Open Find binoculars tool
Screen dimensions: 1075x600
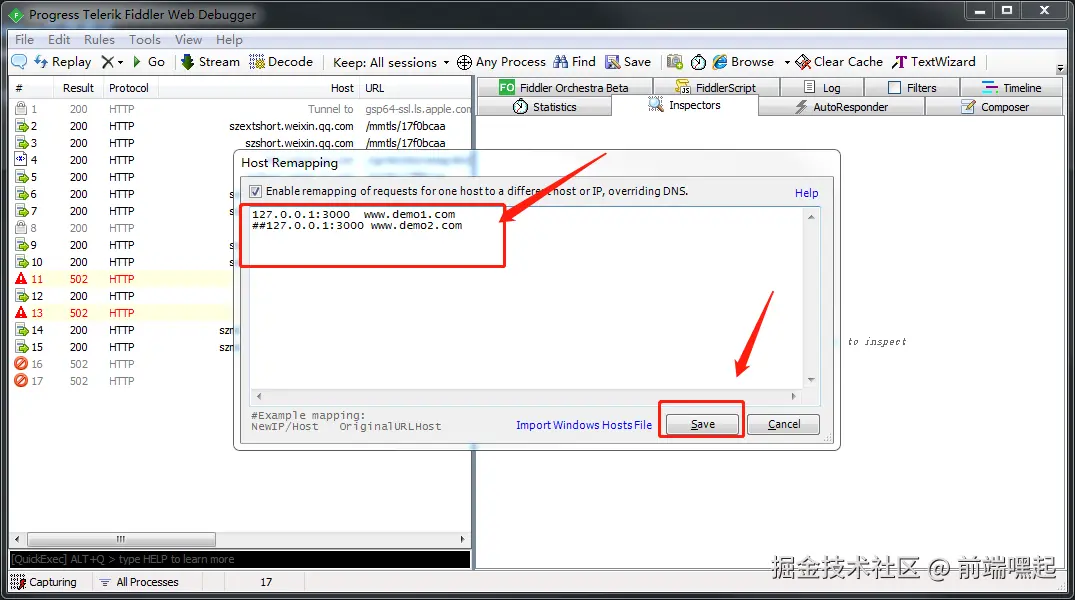[575, 62]
